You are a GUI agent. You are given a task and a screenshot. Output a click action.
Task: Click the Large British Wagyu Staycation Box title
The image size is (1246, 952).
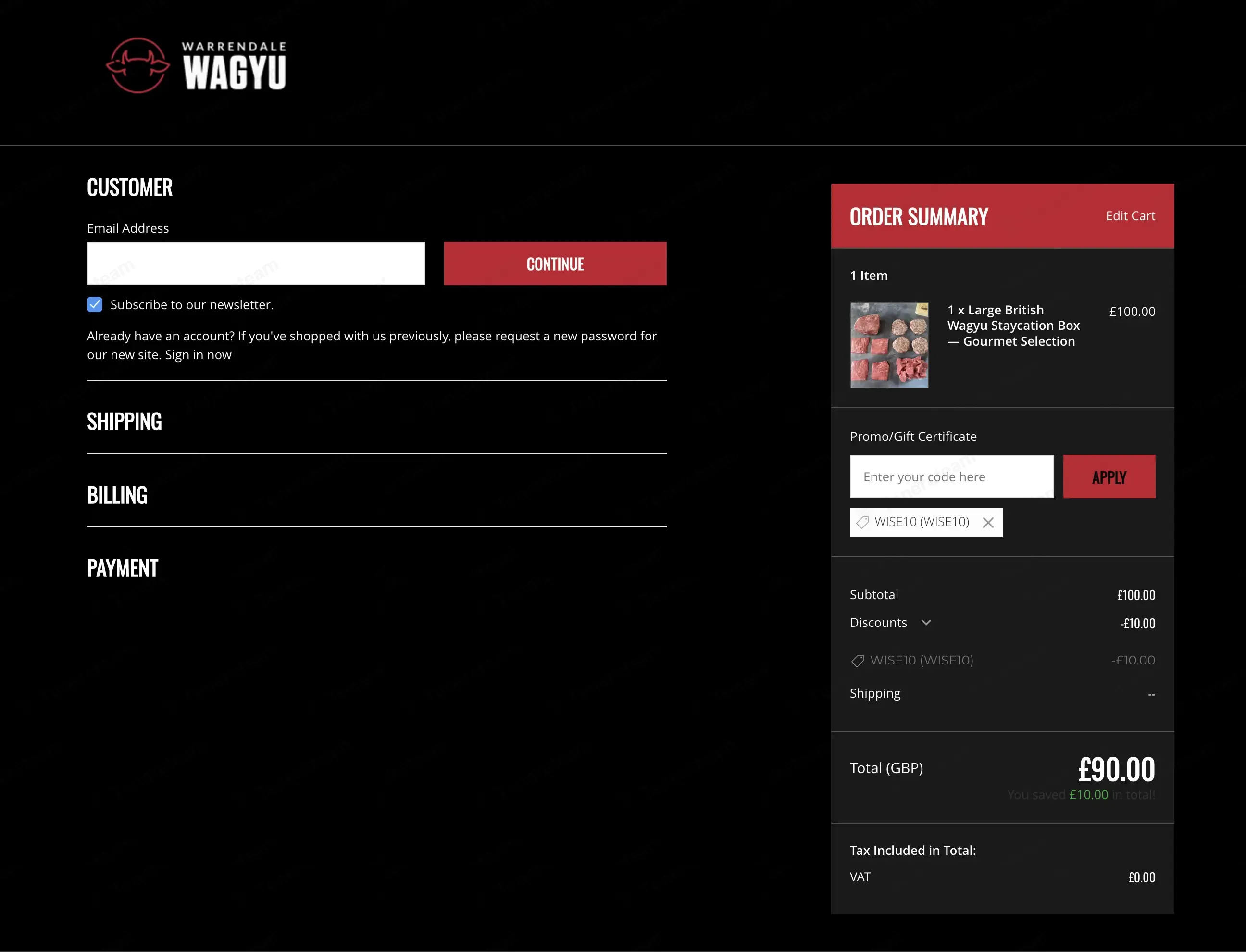1014,326
